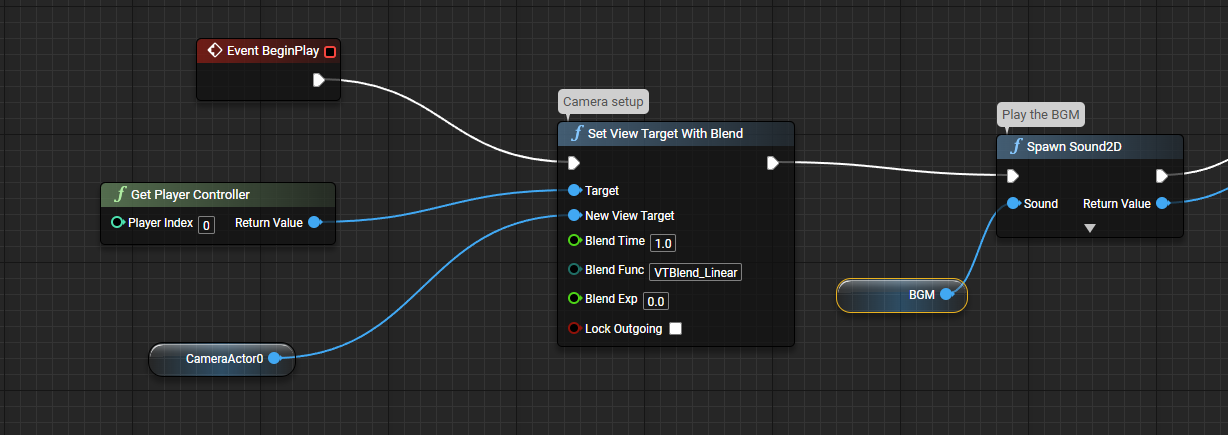Select the Play the BGM comment bubble
The height and width of the screenshot is (435, 1228).
(1040, 115)
